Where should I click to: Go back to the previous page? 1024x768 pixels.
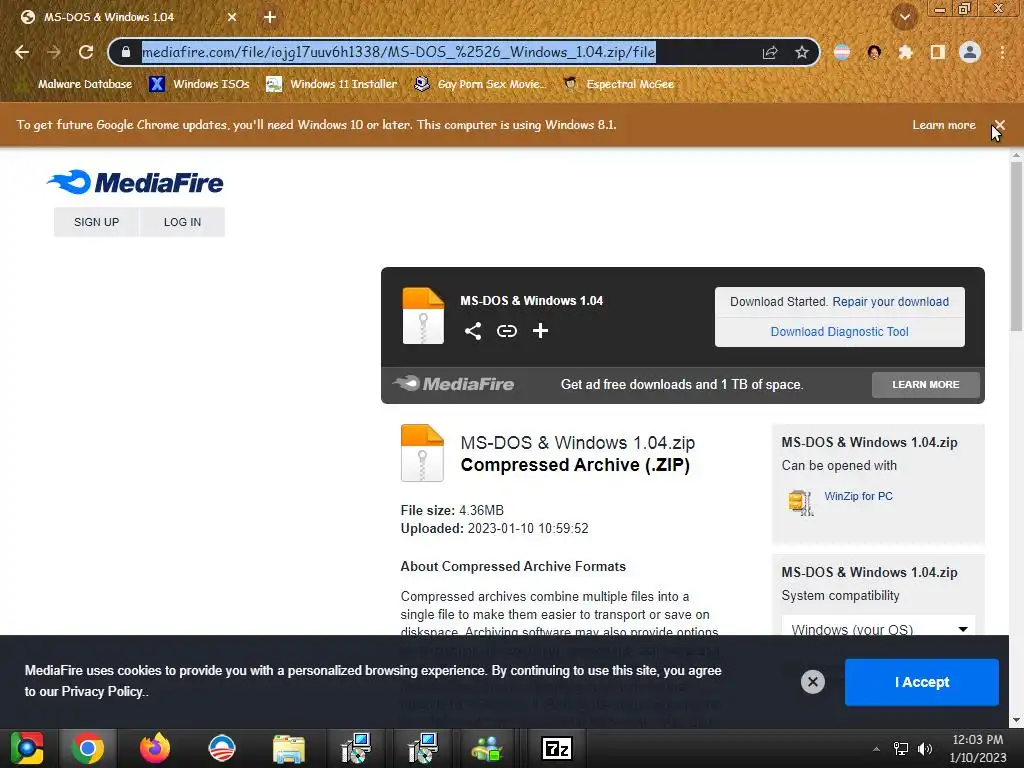22,52
